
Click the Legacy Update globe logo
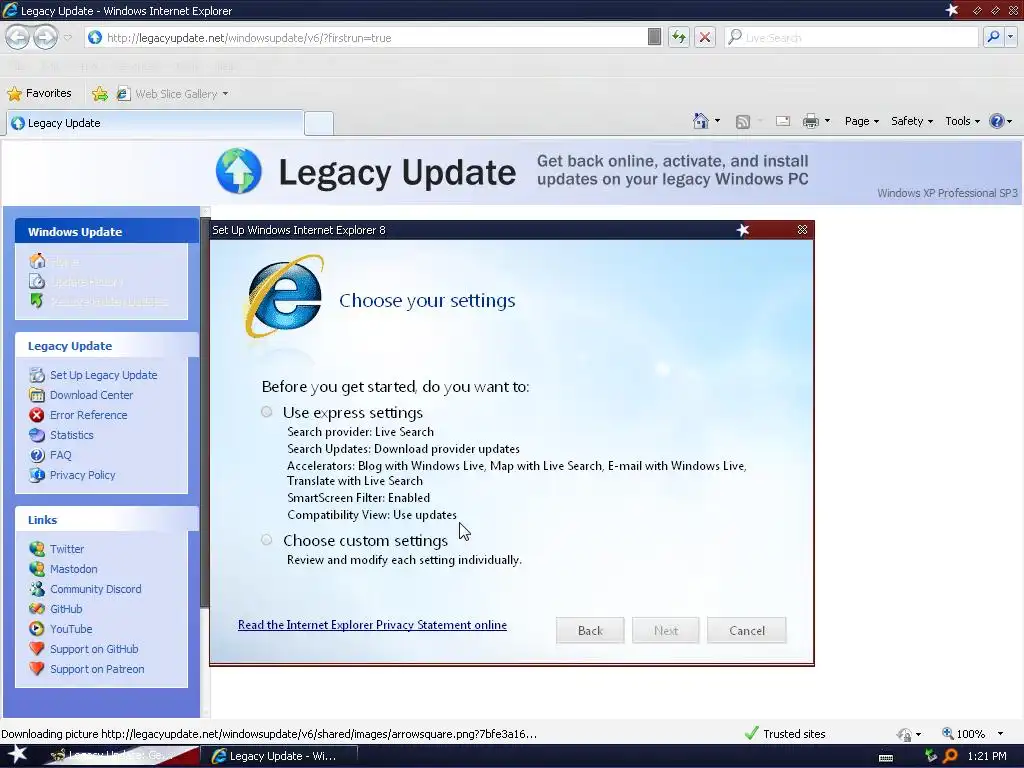click(238, 171)
